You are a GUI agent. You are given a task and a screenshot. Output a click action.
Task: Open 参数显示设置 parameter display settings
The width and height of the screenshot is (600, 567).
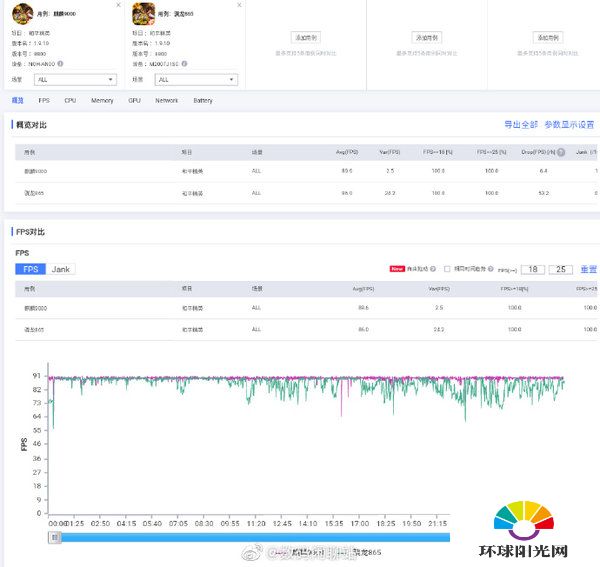tap(569, 124)
